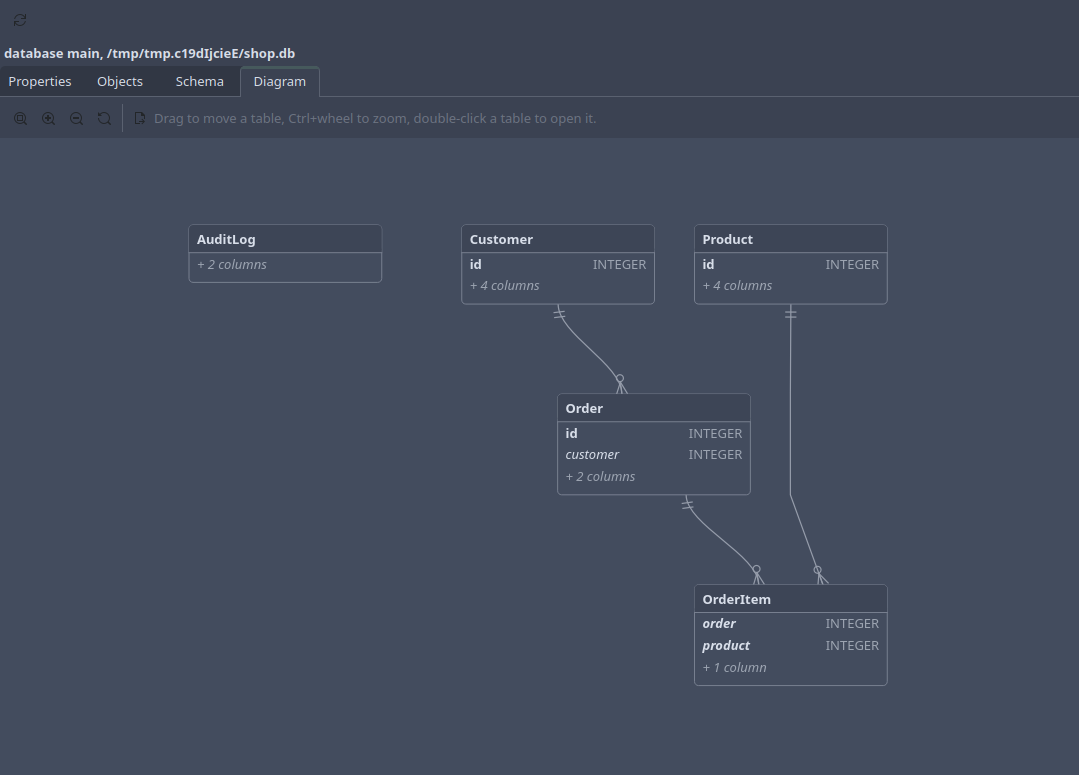1079x775 pixels.
Task: Switch to the Properties tab
Action: (40, 81)
